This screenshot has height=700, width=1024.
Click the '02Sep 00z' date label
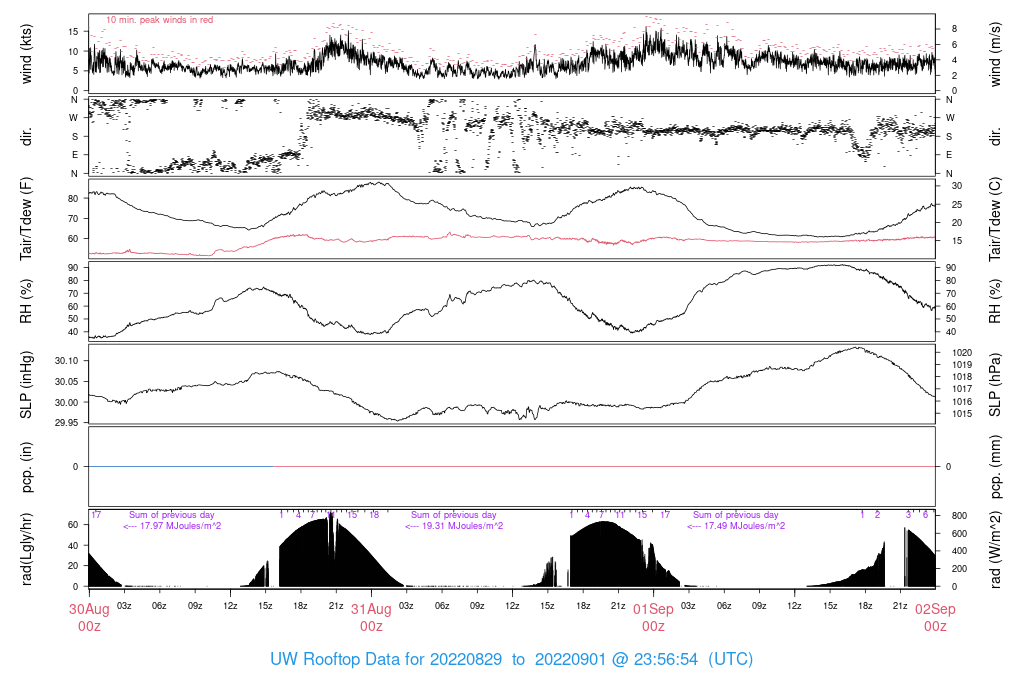click(x=935, y=618)
